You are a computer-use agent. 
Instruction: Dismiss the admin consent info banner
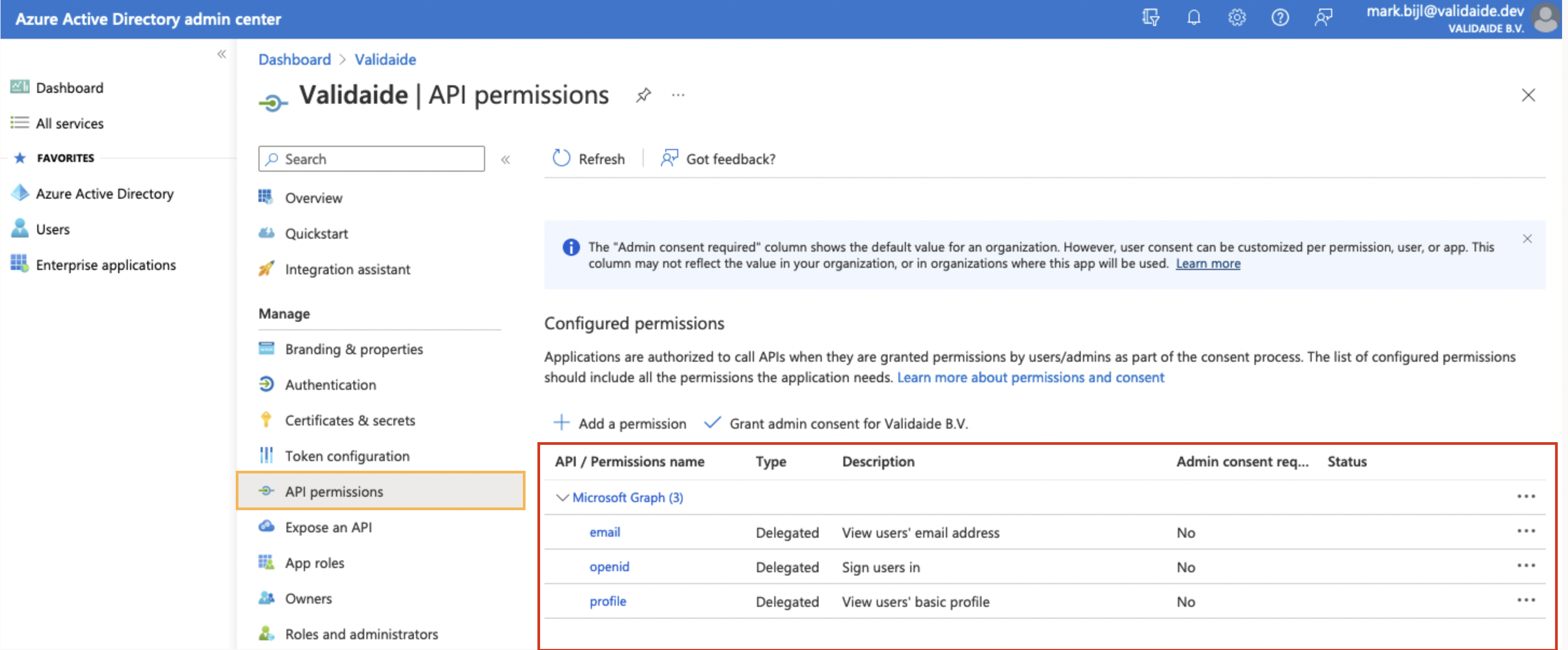coord(1527,238)
